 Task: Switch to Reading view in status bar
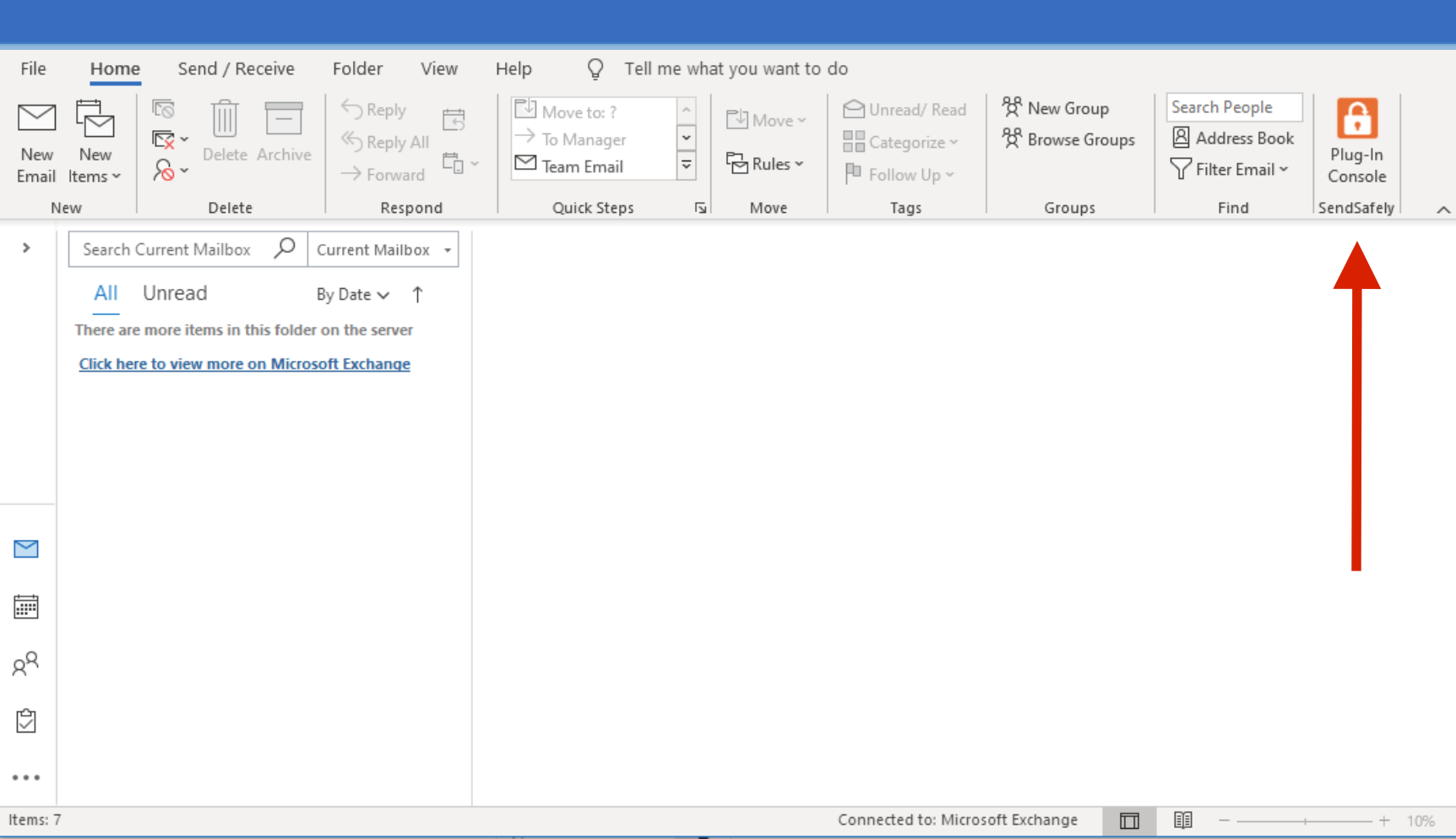pos(1183,820)
